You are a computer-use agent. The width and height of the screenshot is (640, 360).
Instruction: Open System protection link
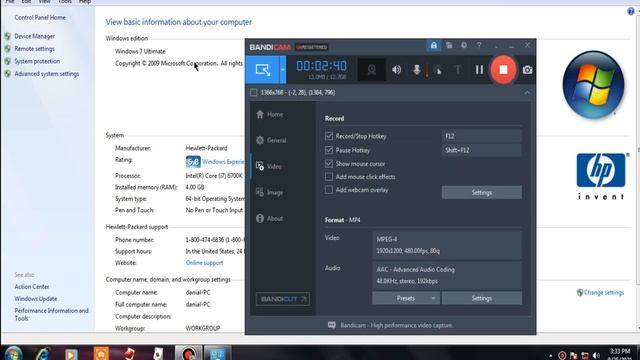37,61
